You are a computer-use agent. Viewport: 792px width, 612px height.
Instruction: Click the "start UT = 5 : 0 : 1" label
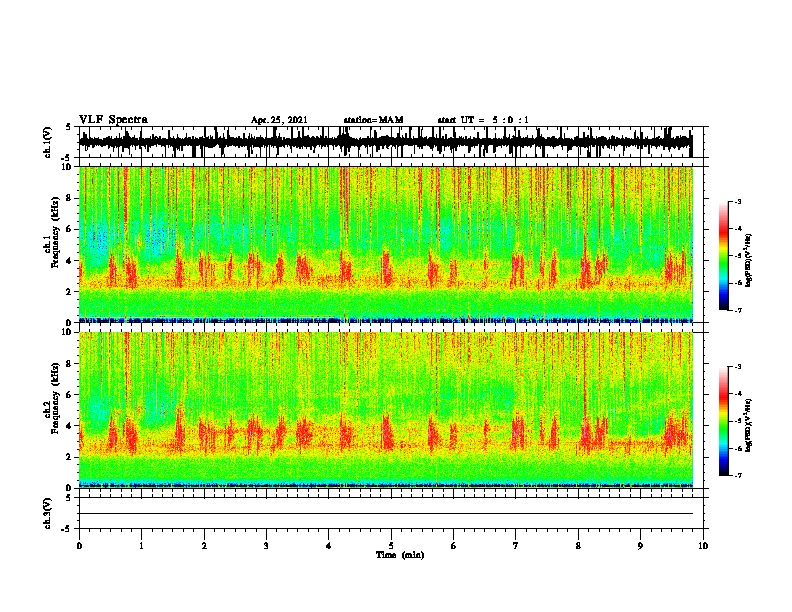483,120
